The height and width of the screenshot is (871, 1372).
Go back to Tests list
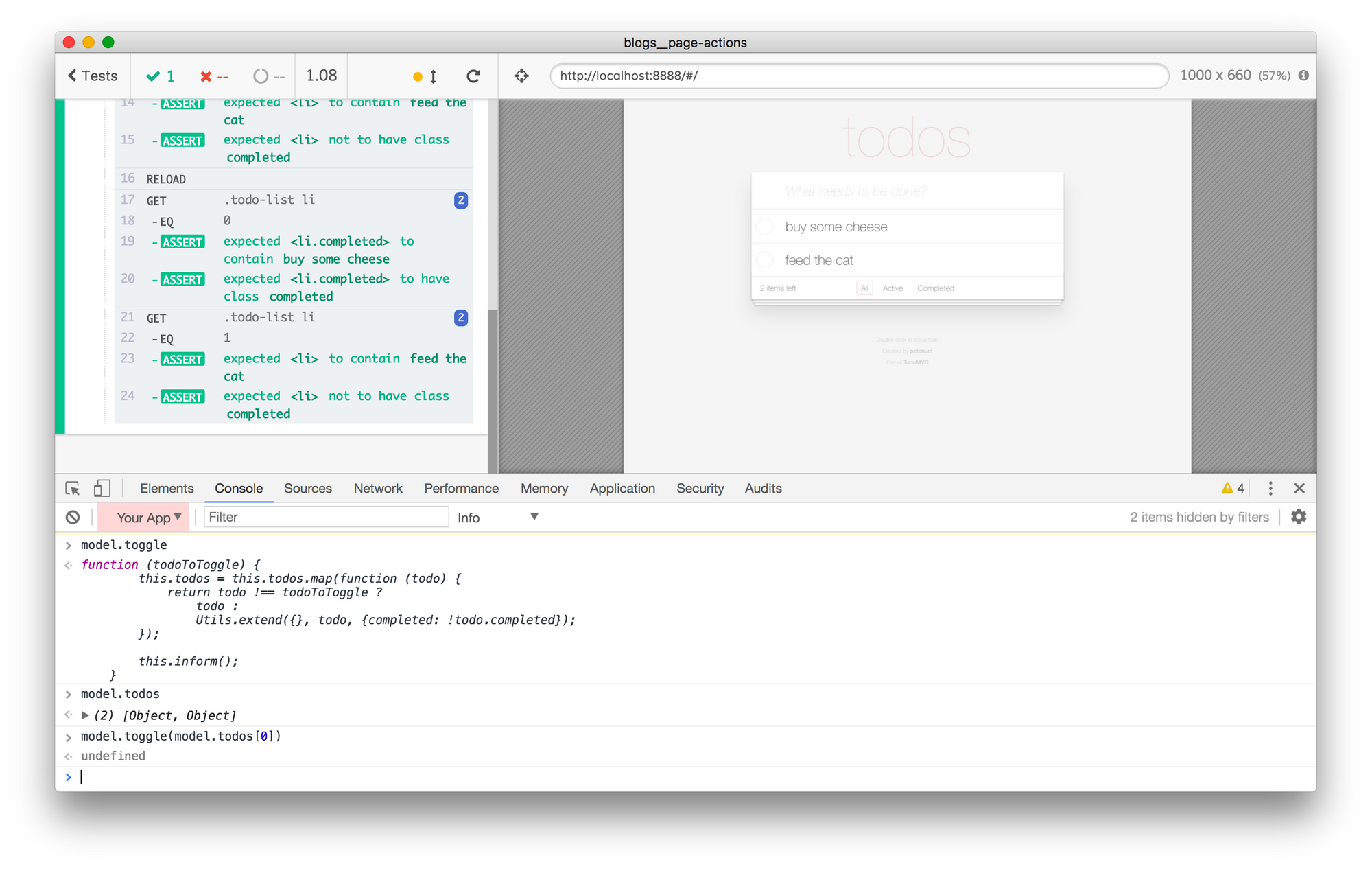[93, 76]
